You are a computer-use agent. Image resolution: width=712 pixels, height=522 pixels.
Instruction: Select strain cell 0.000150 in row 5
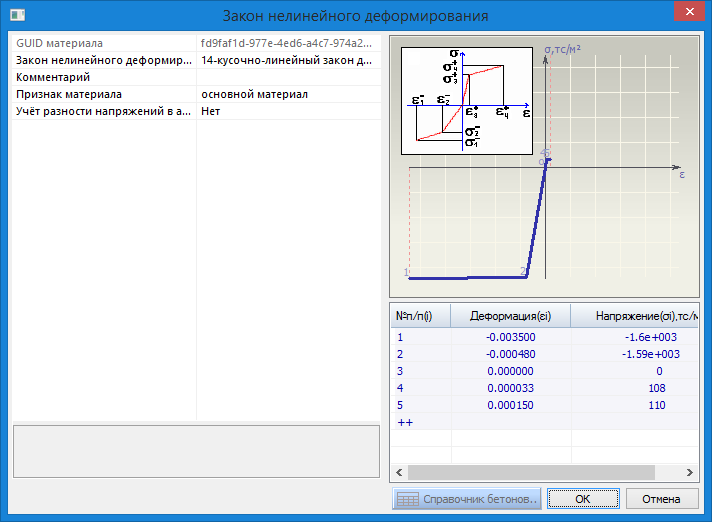tap(510, 405)
